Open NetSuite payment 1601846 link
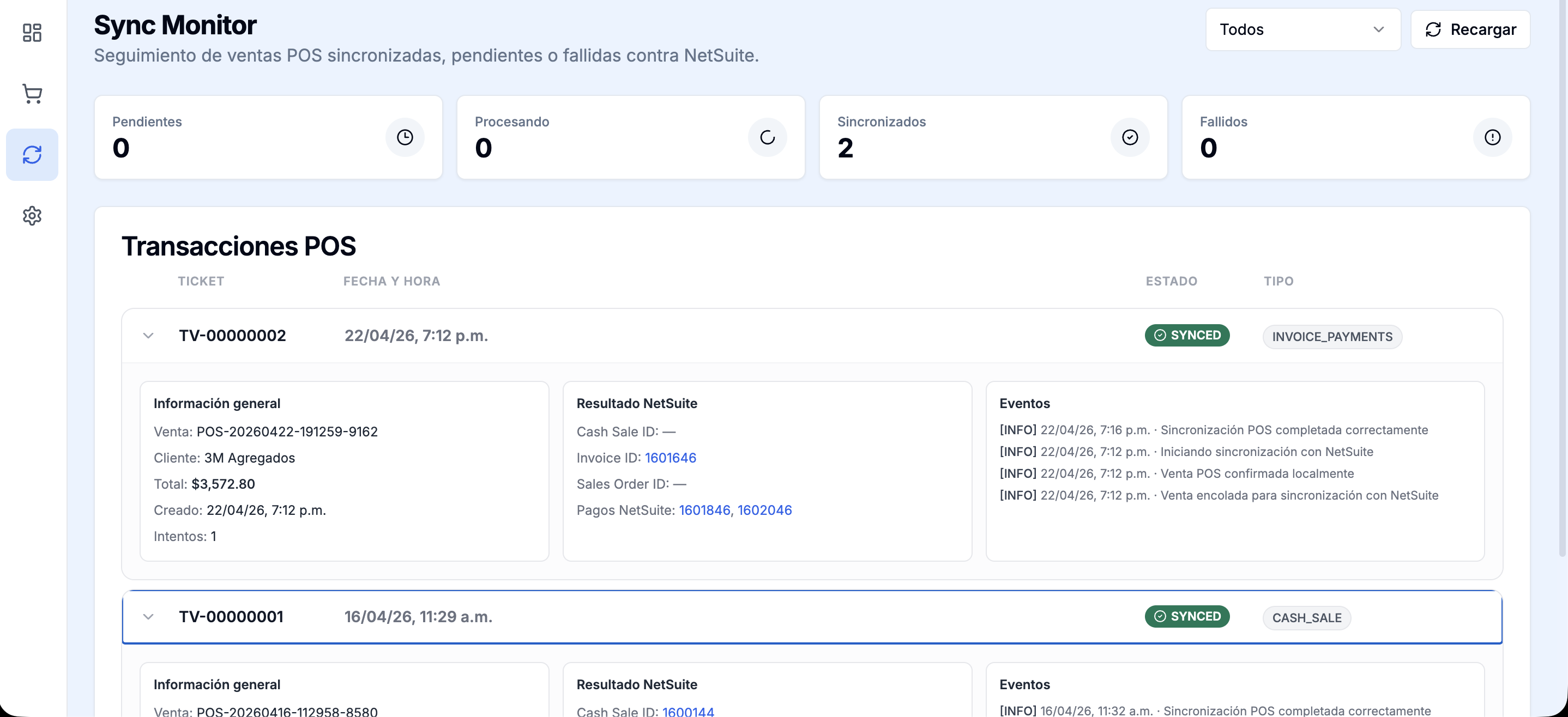 tap(704, 510)
